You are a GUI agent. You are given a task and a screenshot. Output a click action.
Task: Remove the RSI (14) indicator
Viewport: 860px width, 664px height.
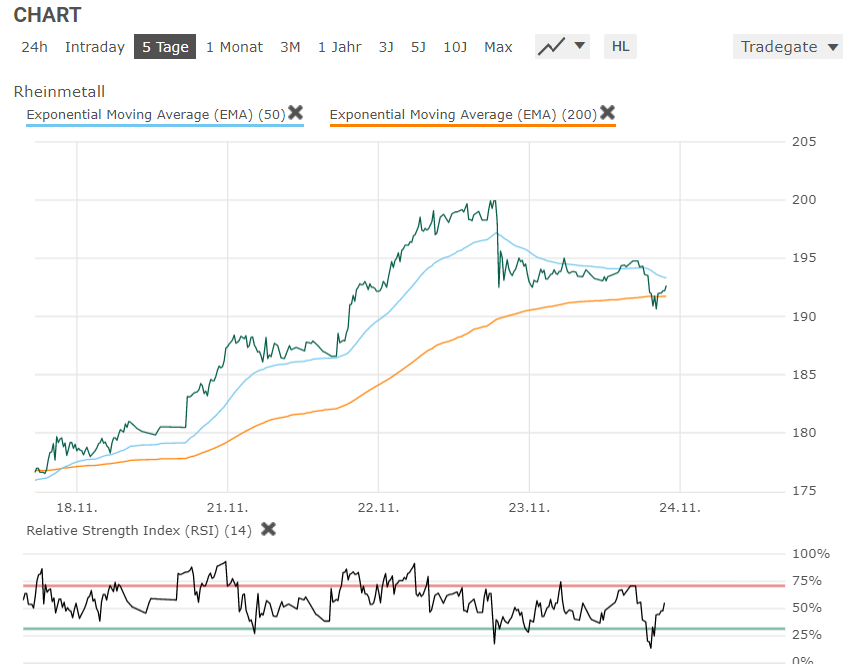[268, 529]
